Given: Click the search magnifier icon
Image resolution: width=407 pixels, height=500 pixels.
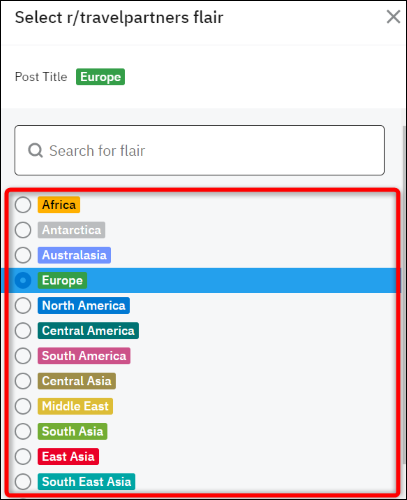Looking at the screenshot, I should click(x=35, y=150).
